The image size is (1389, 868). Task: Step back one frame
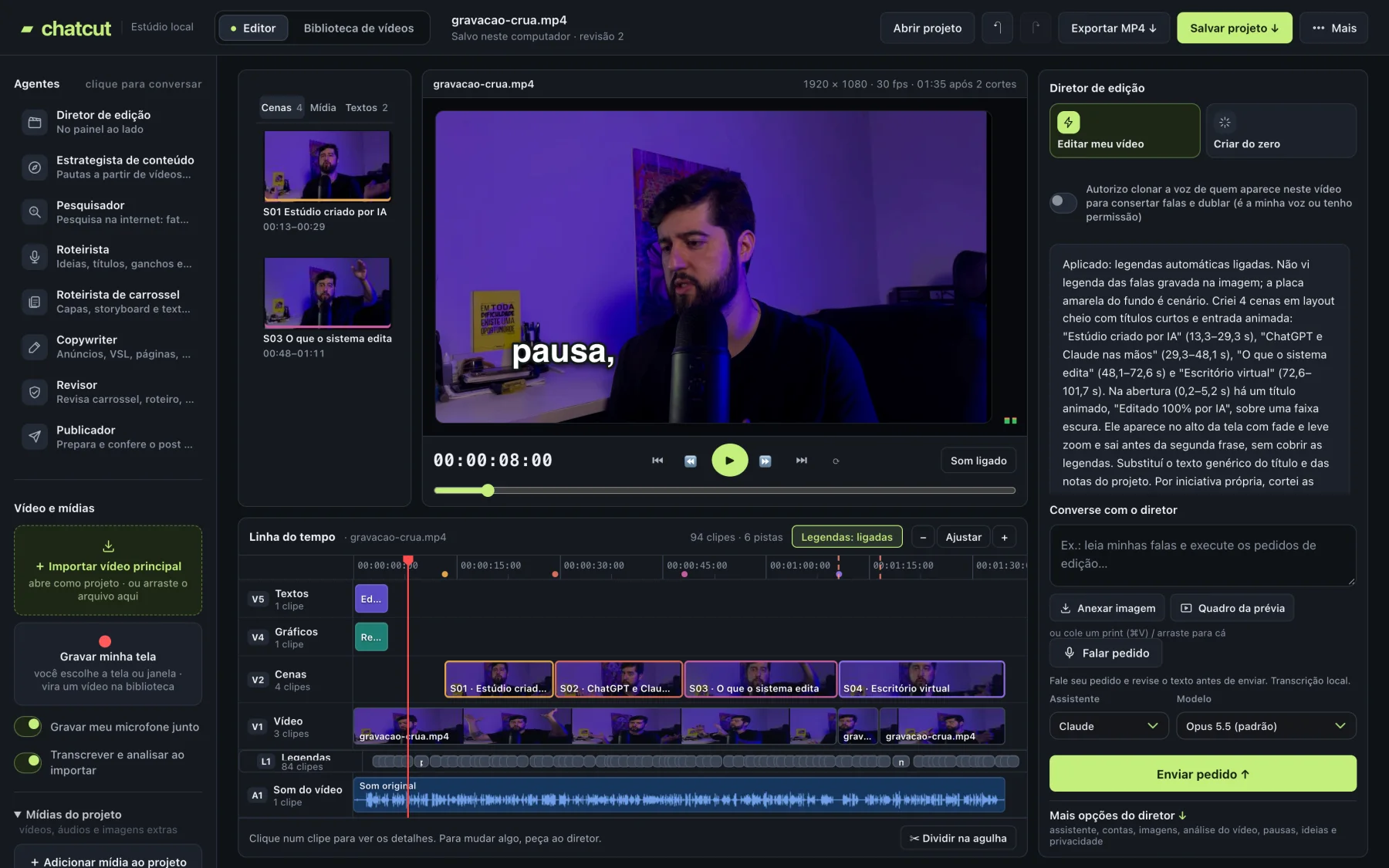[x=691, y=461]
